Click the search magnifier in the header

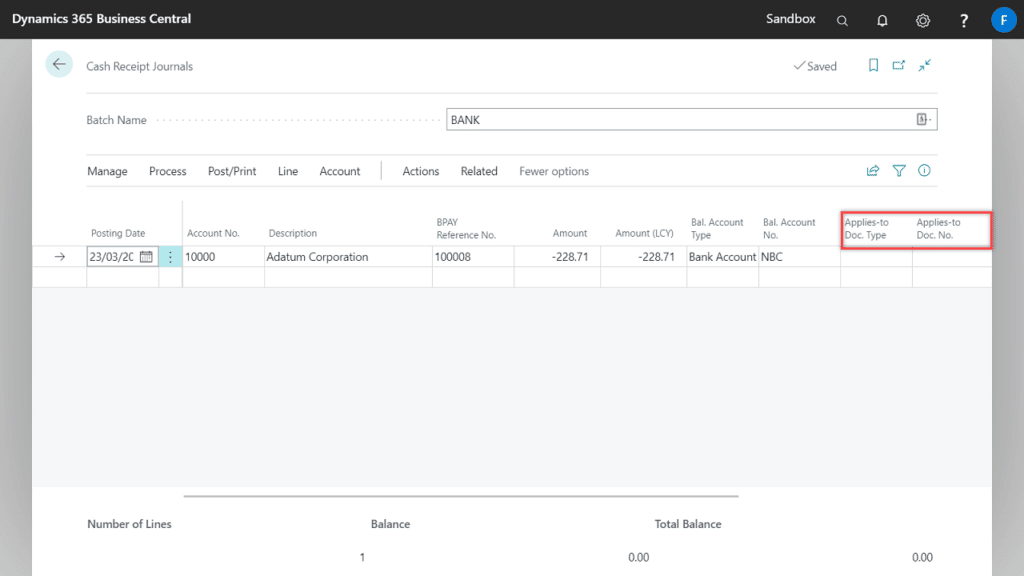coord(842,19)
